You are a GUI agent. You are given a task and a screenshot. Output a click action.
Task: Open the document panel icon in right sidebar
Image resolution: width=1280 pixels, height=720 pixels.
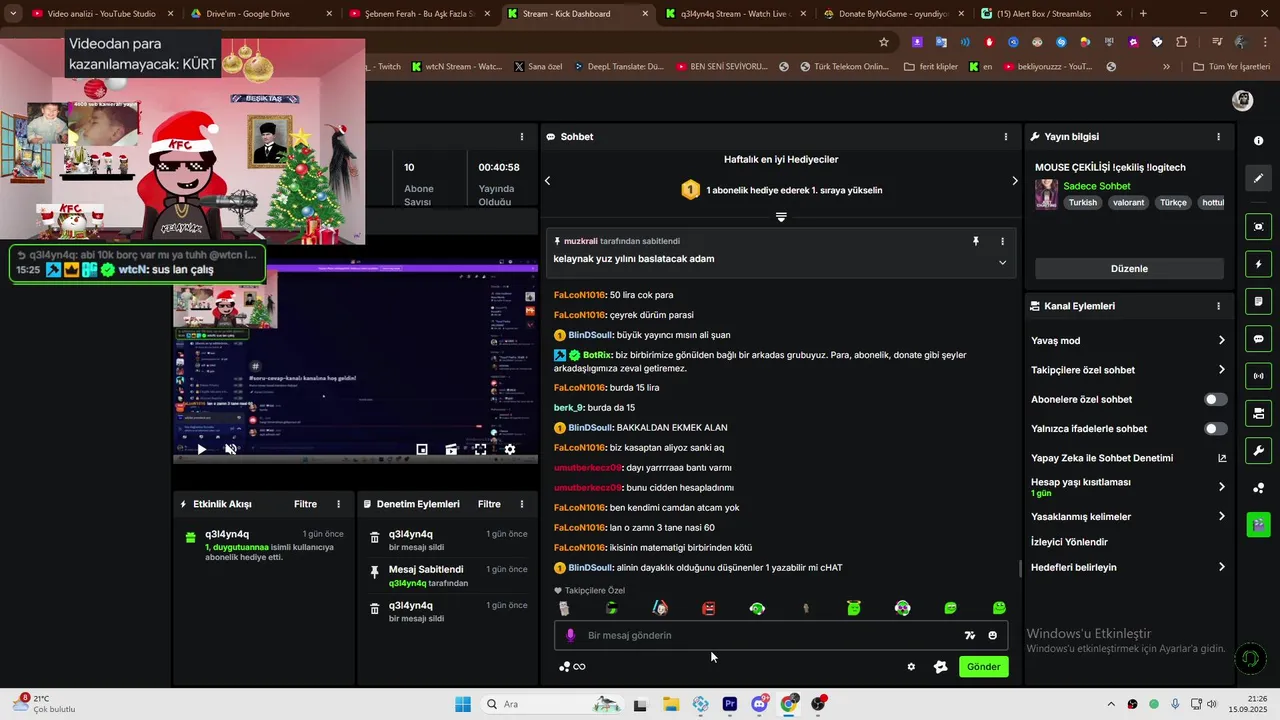pyautogui.click(x=1259, y=301)
